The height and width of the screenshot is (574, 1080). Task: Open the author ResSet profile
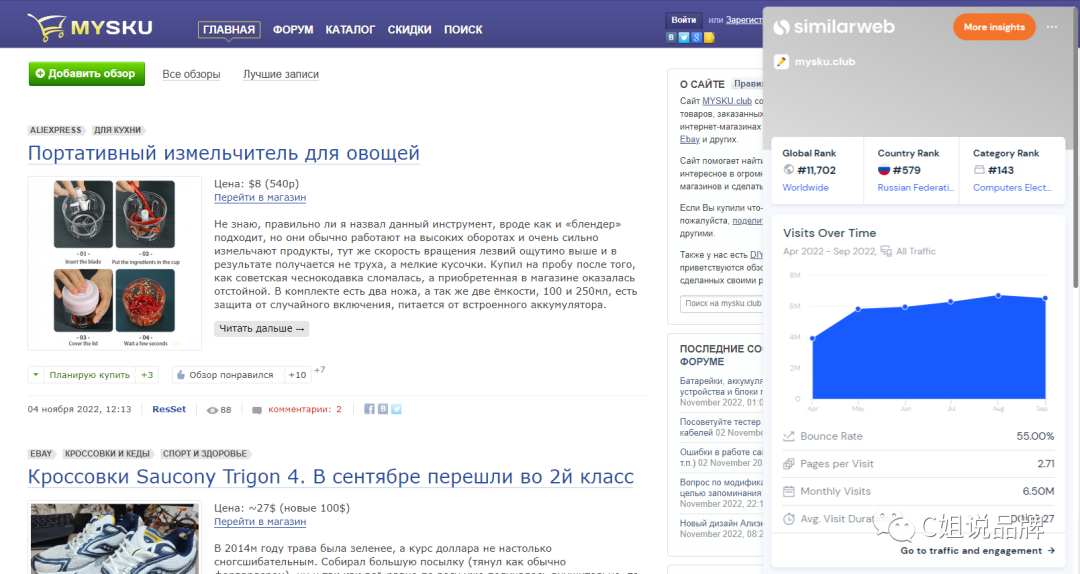169,409
